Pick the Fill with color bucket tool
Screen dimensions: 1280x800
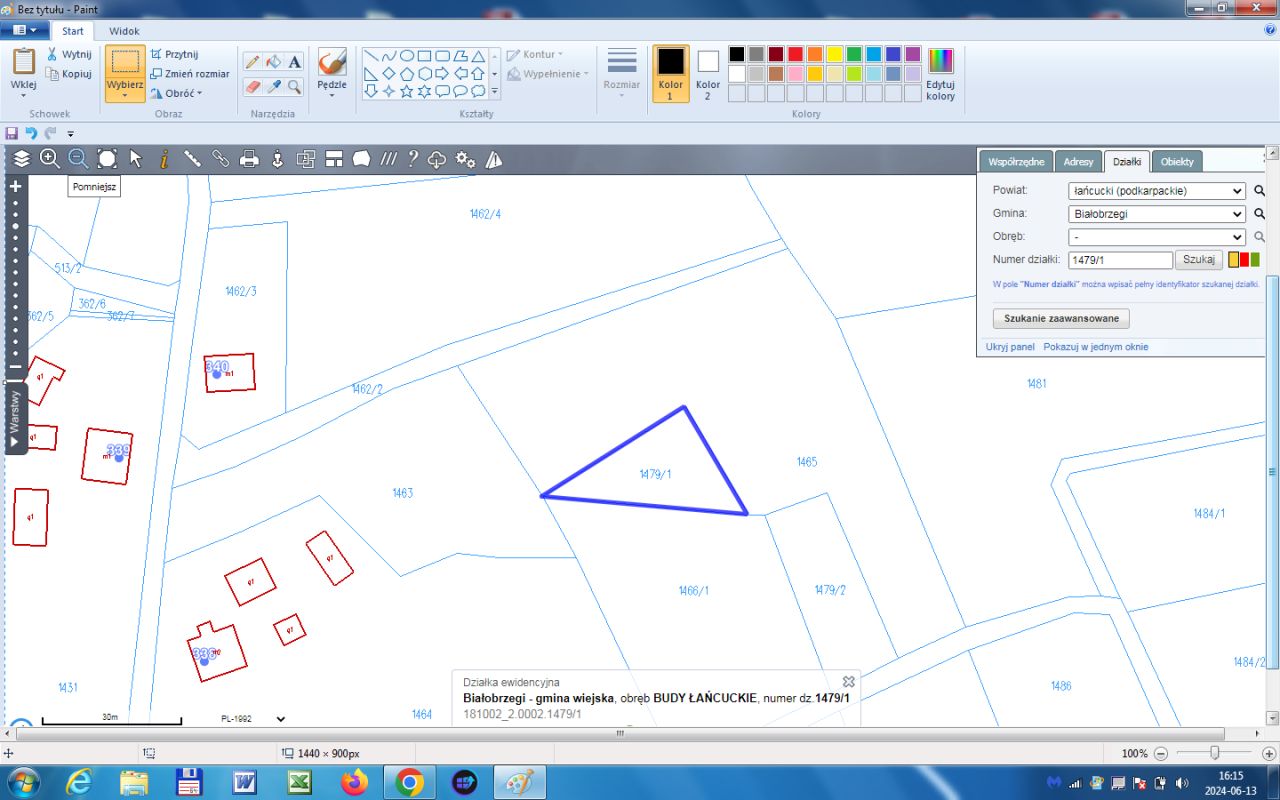[x=274, y=62]
